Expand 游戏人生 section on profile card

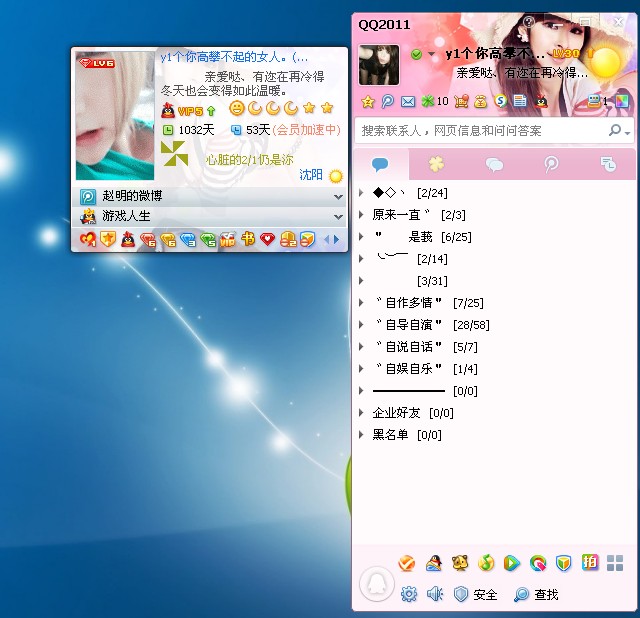coord(209,216)
